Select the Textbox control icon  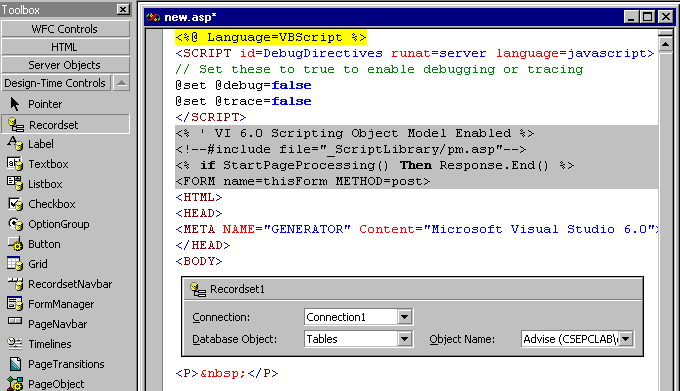(15, 164)
